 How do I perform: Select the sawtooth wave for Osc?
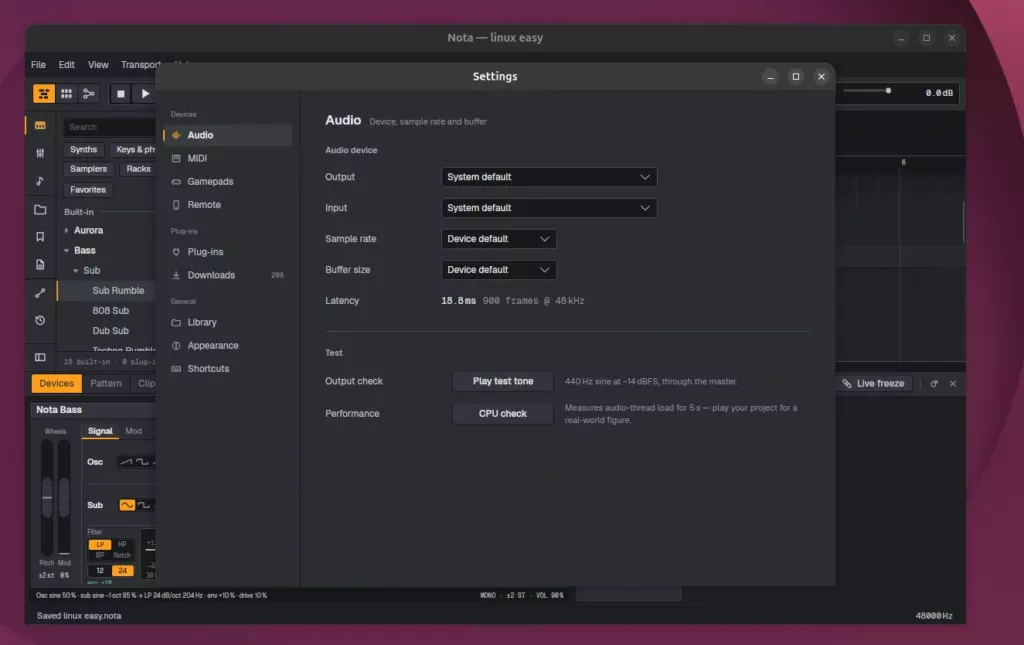point(126,462)
